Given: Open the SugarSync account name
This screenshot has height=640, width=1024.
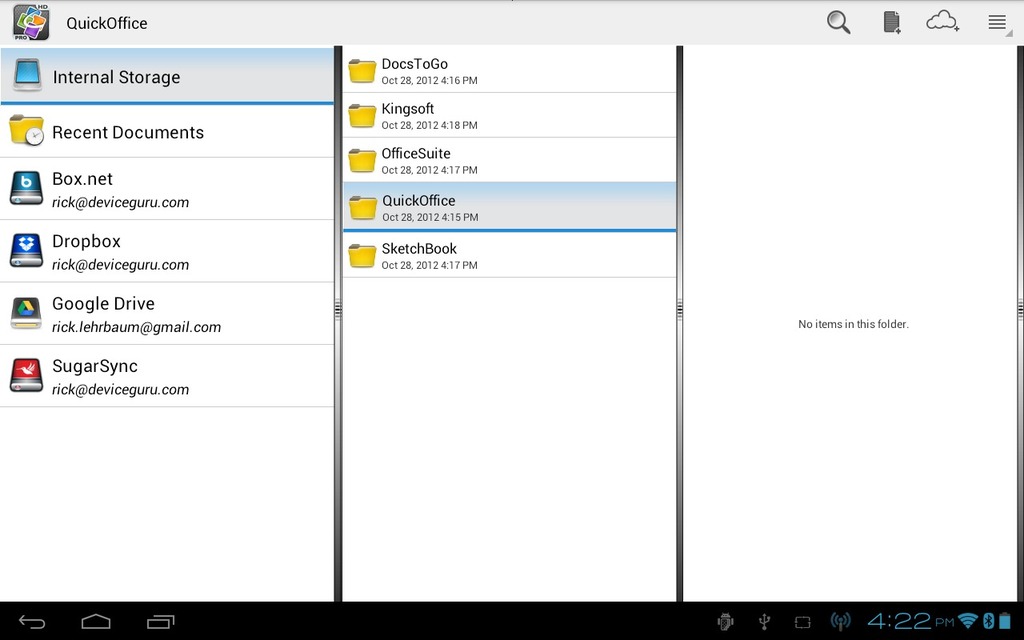Looking at the screenshot, I should (x=95, y=366).
